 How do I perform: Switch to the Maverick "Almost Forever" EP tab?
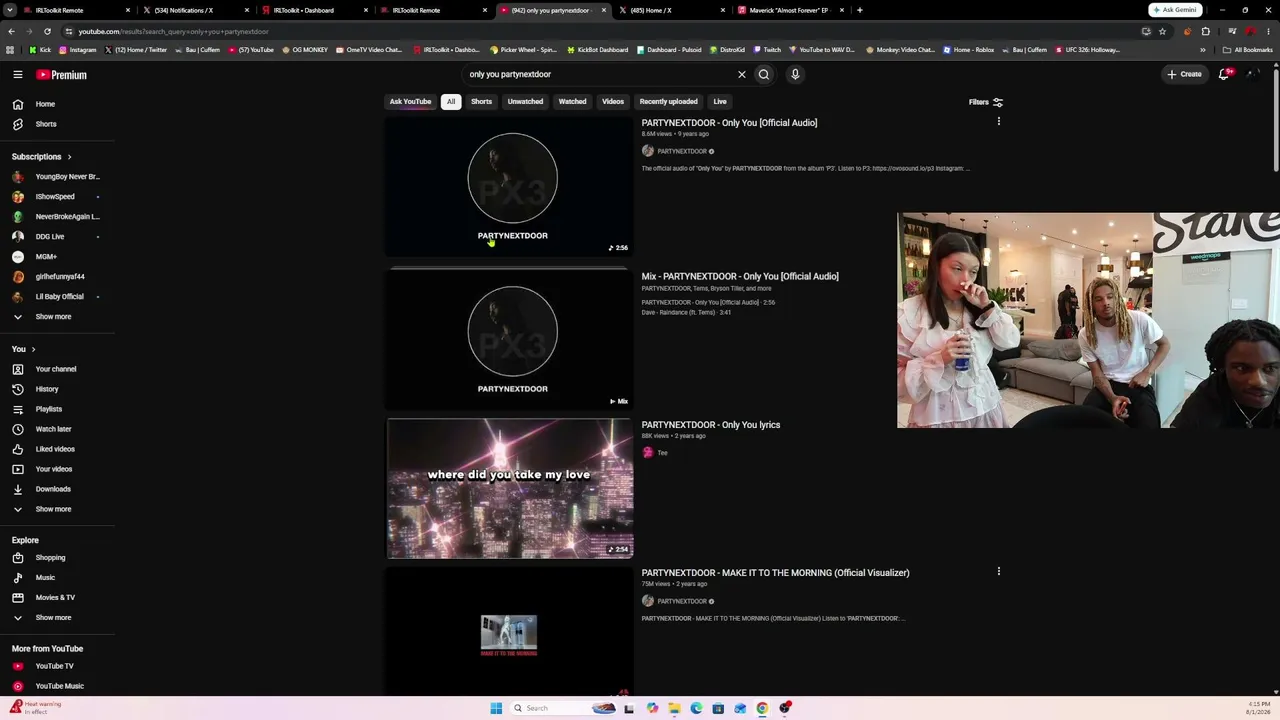[x=790, y=10]
